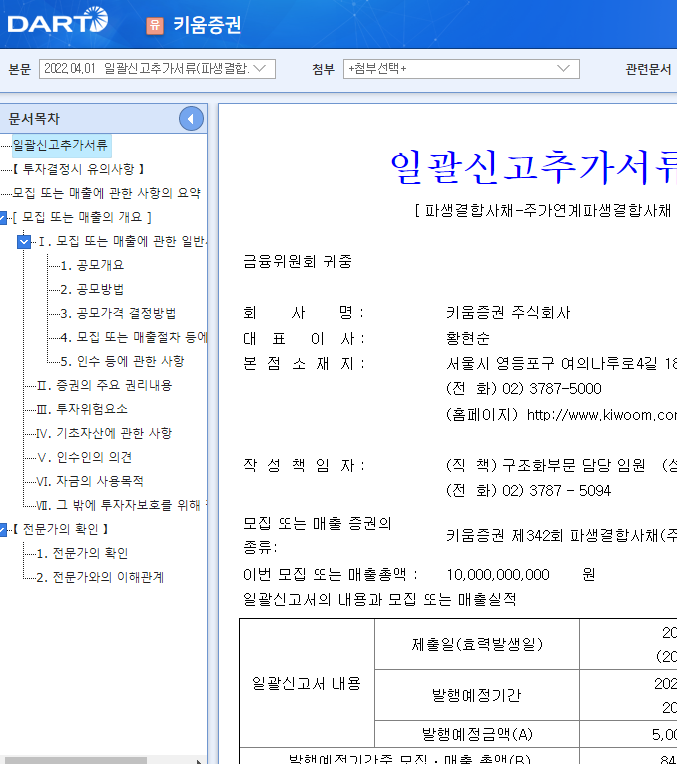Click the 발행예정금액(A) table cell
The image size is (677, 764).
click(477, 734)
